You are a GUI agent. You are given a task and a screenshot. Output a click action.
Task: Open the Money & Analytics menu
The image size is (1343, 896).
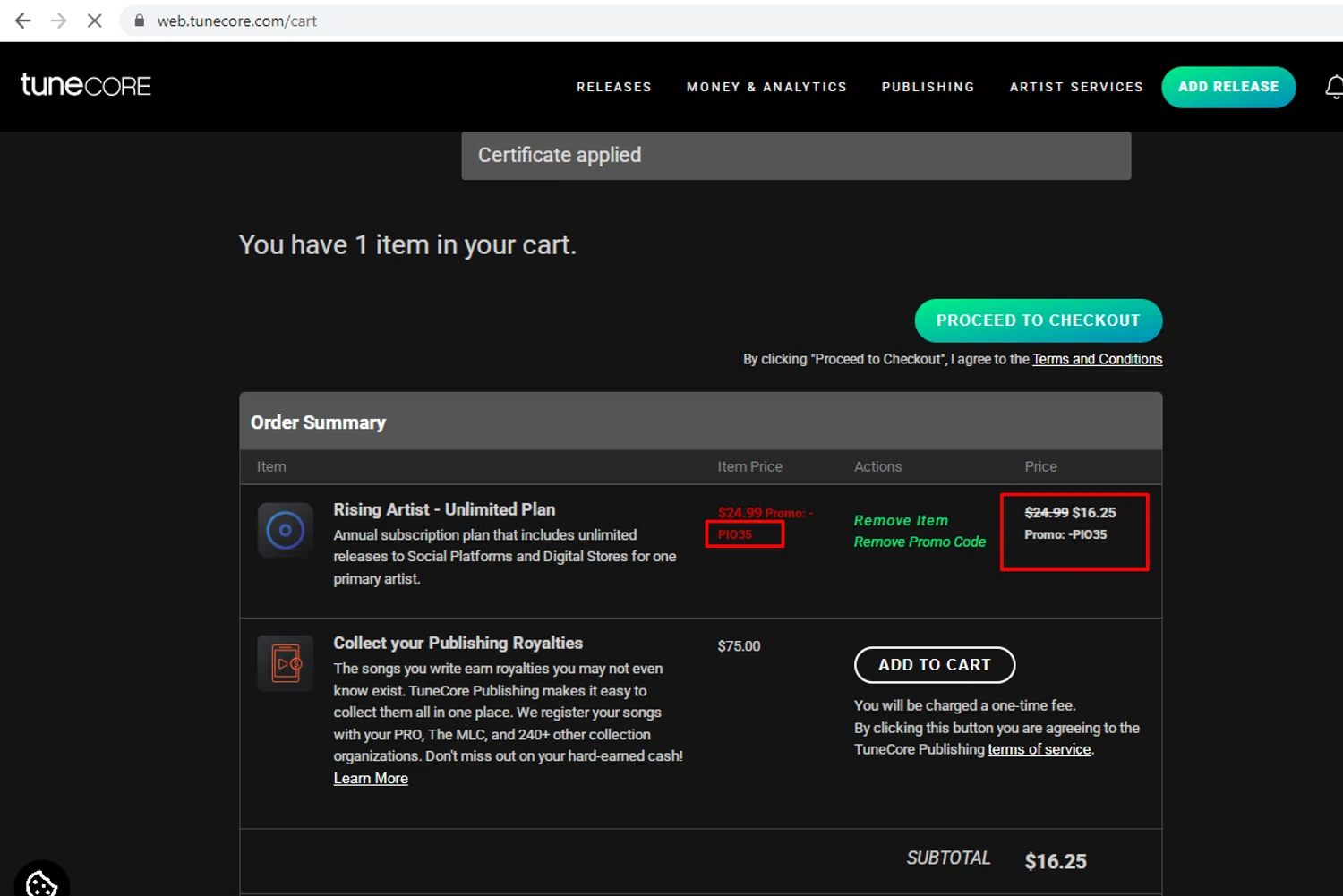pyautogui.click(x=766, y=87)
